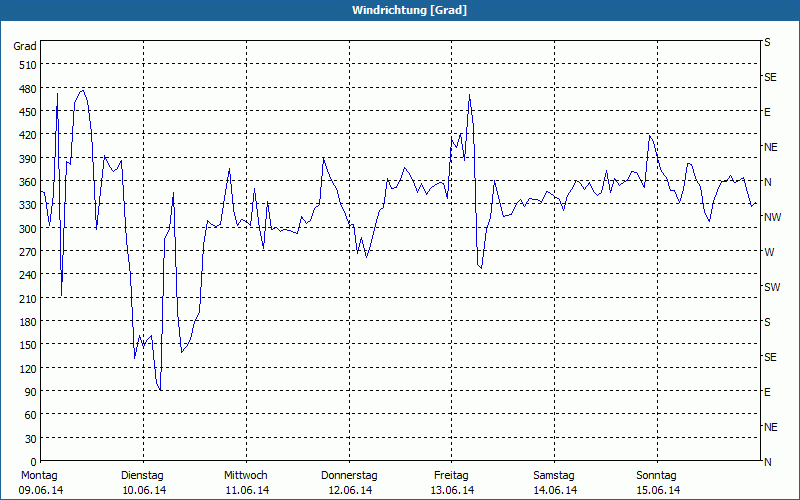Screen dimensions: 800x500
Task: Click the 180 degree axis label
Action: pyautogui.click(x=29, y=322)
